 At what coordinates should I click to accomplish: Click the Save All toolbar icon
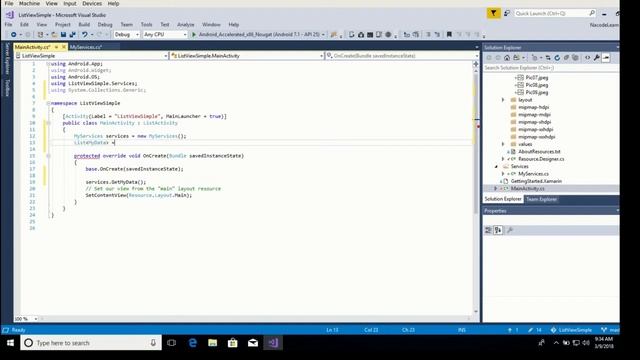72,35
